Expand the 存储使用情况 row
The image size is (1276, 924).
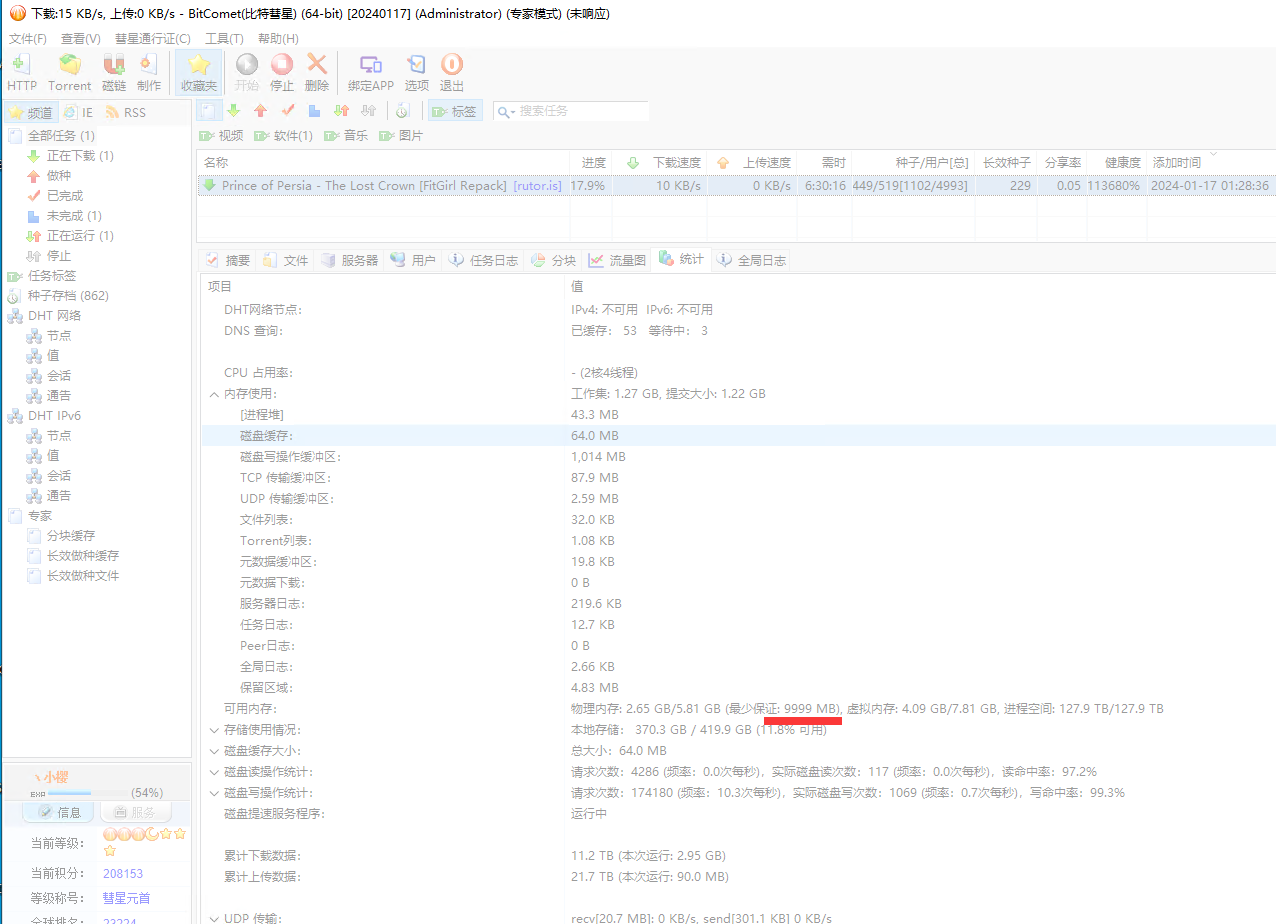click(x=214, y=730)
